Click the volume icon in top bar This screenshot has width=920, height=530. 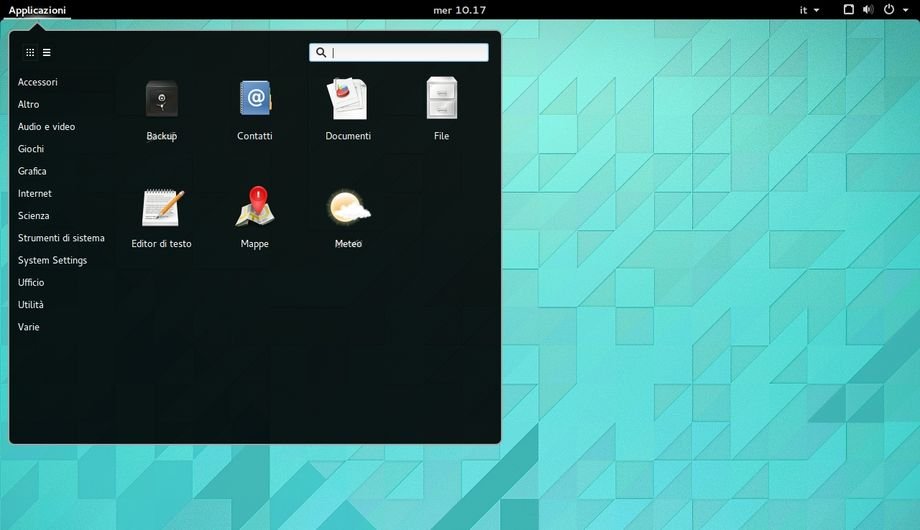(867, 10)
